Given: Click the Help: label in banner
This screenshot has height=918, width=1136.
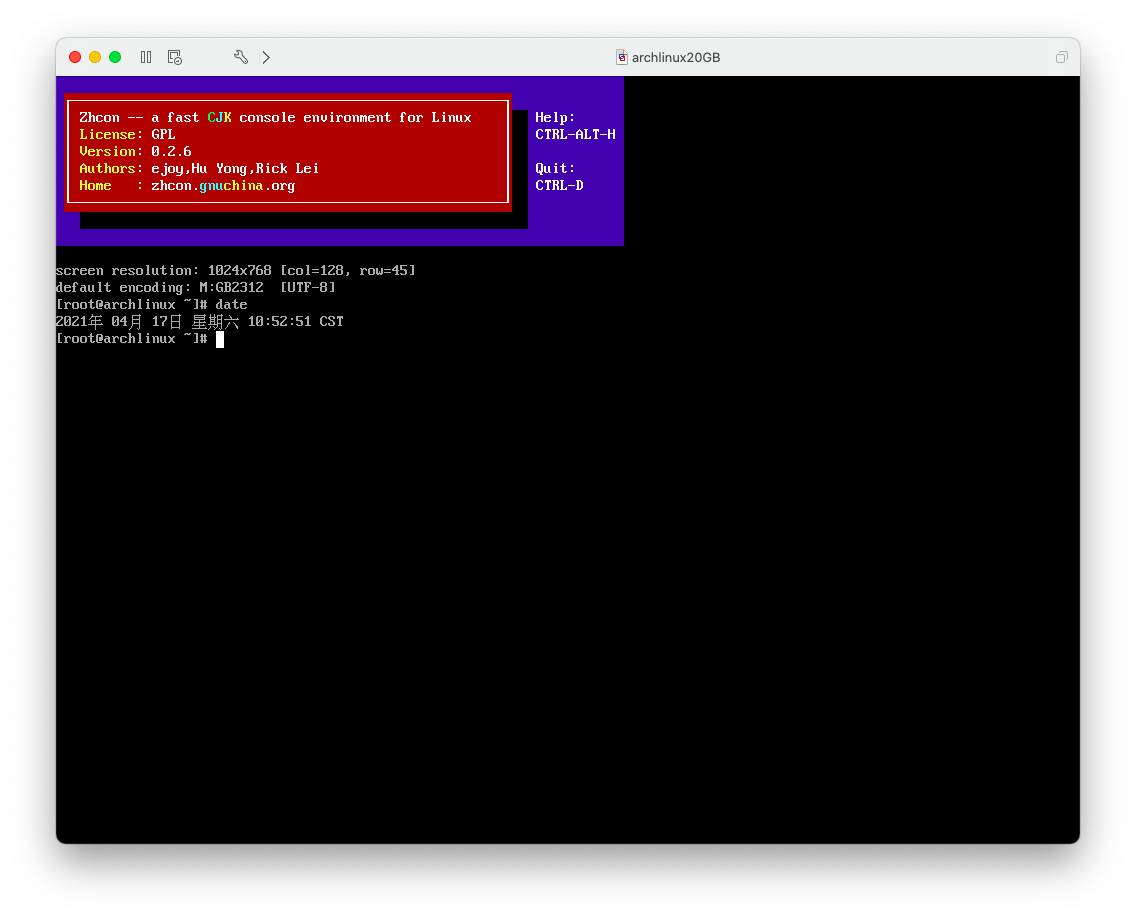Looking at the screenshot, I should 555,117.
